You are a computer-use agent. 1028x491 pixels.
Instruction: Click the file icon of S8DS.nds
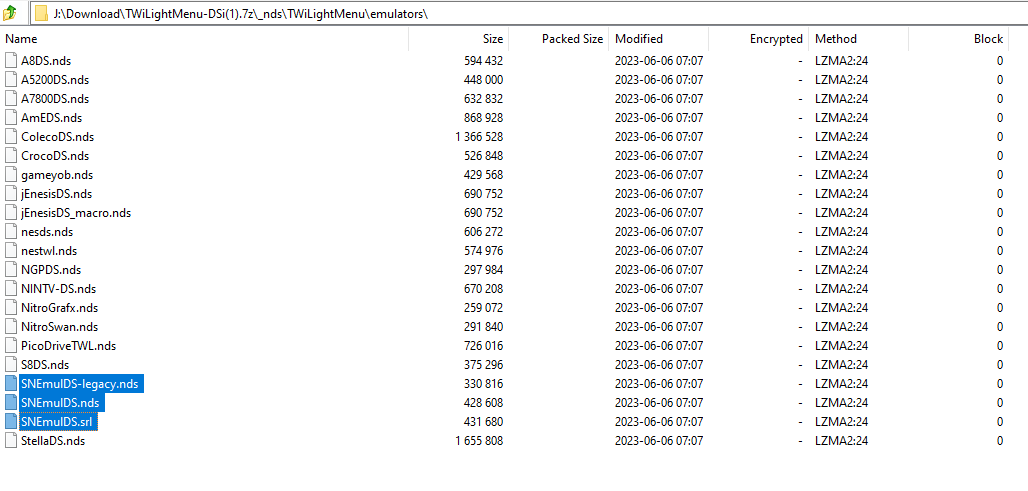click(x=10, y=365)
